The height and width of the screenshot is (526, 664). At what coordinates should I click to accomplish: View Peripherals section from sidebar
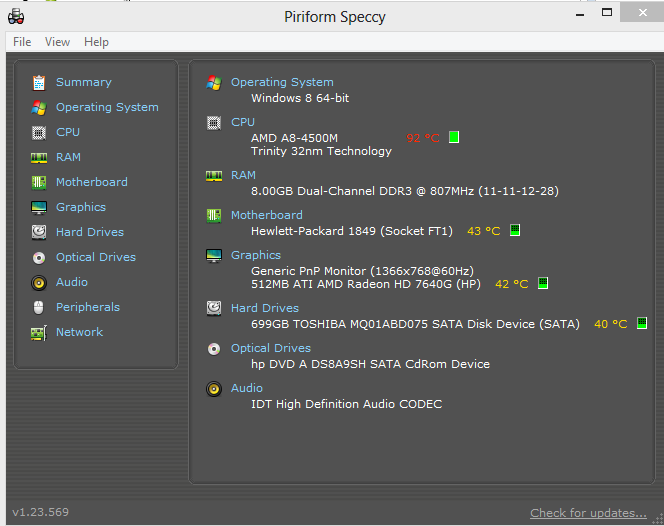pos(88,307)
